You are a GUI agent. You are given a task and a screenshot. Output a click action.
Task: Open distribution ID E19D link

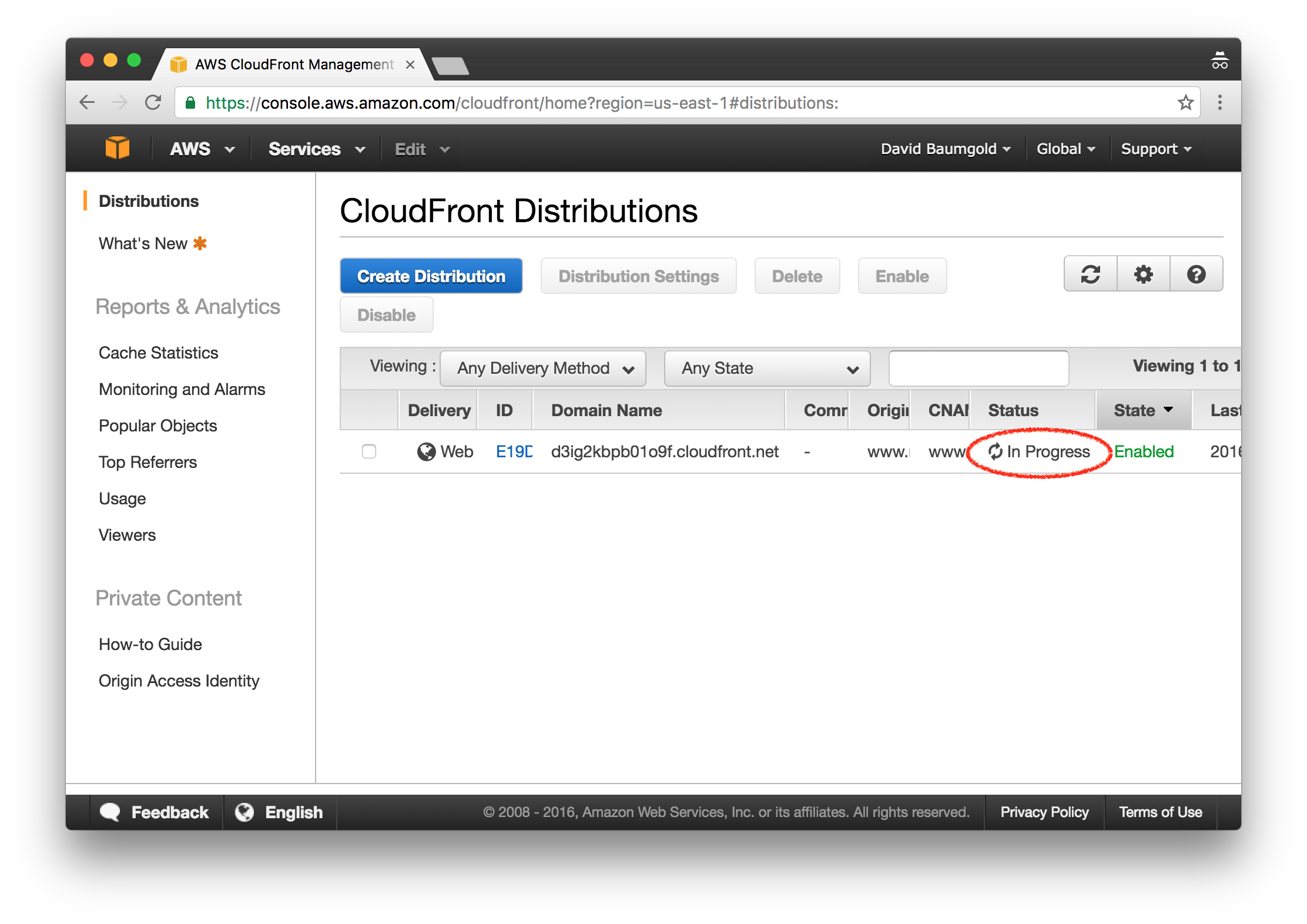pos(514,451)
